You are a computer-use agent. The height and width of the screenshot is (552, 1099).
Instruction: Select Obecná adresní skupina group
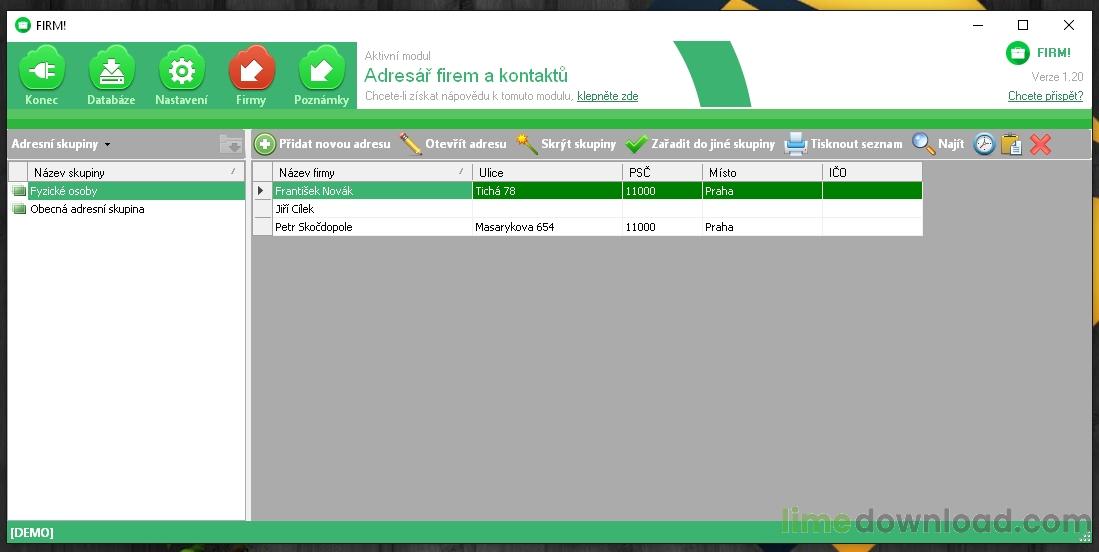(x=127, y=209)
